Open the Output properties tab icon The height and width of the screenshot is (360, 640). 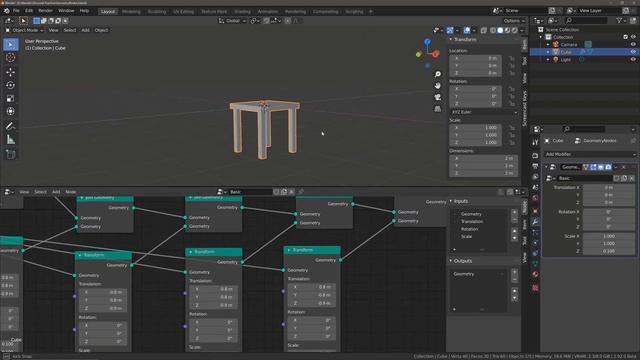[535, 166]
